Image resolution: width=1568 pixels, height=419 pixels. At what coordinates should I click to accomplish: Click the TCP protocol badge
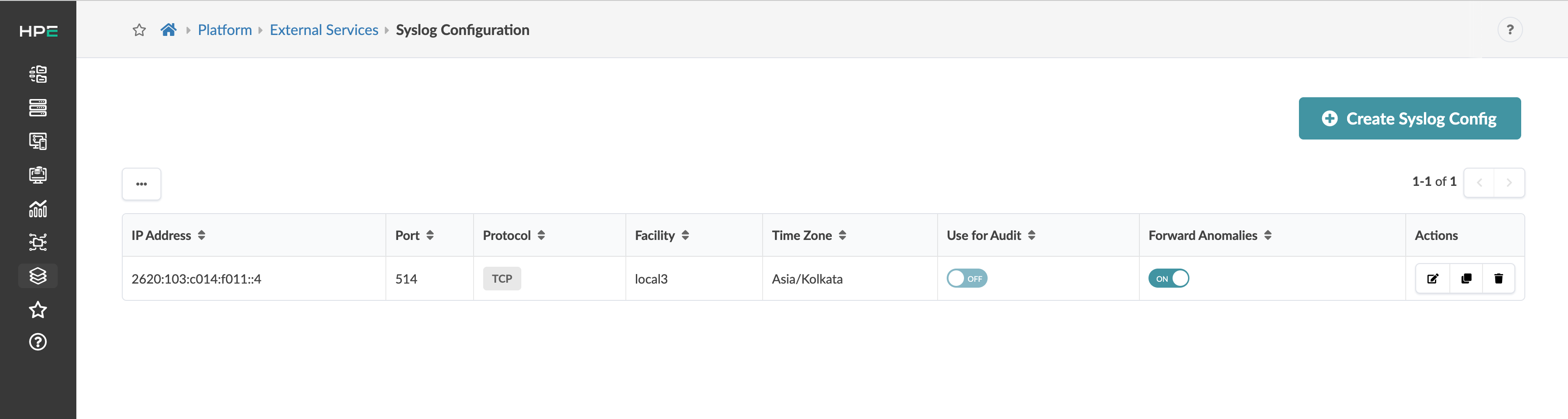pyautogui.click(x=502, y=279)
